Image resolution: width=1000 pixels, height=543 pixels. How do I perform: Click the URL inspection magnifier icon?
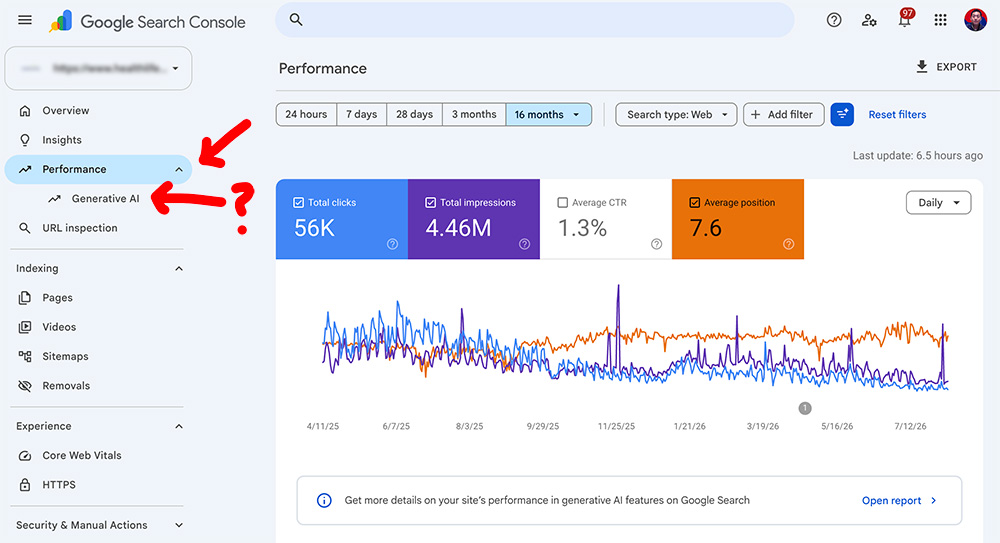click(25, 228)
